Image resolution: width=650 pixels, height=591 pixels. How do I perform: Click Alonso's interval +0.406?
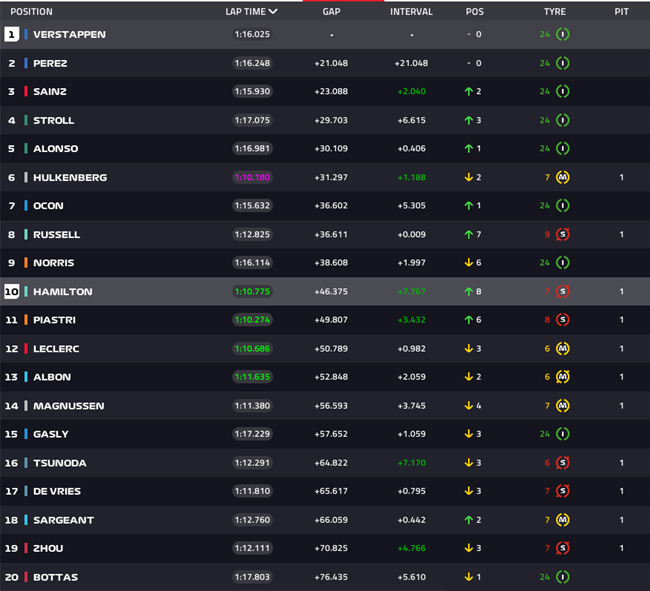411,148
